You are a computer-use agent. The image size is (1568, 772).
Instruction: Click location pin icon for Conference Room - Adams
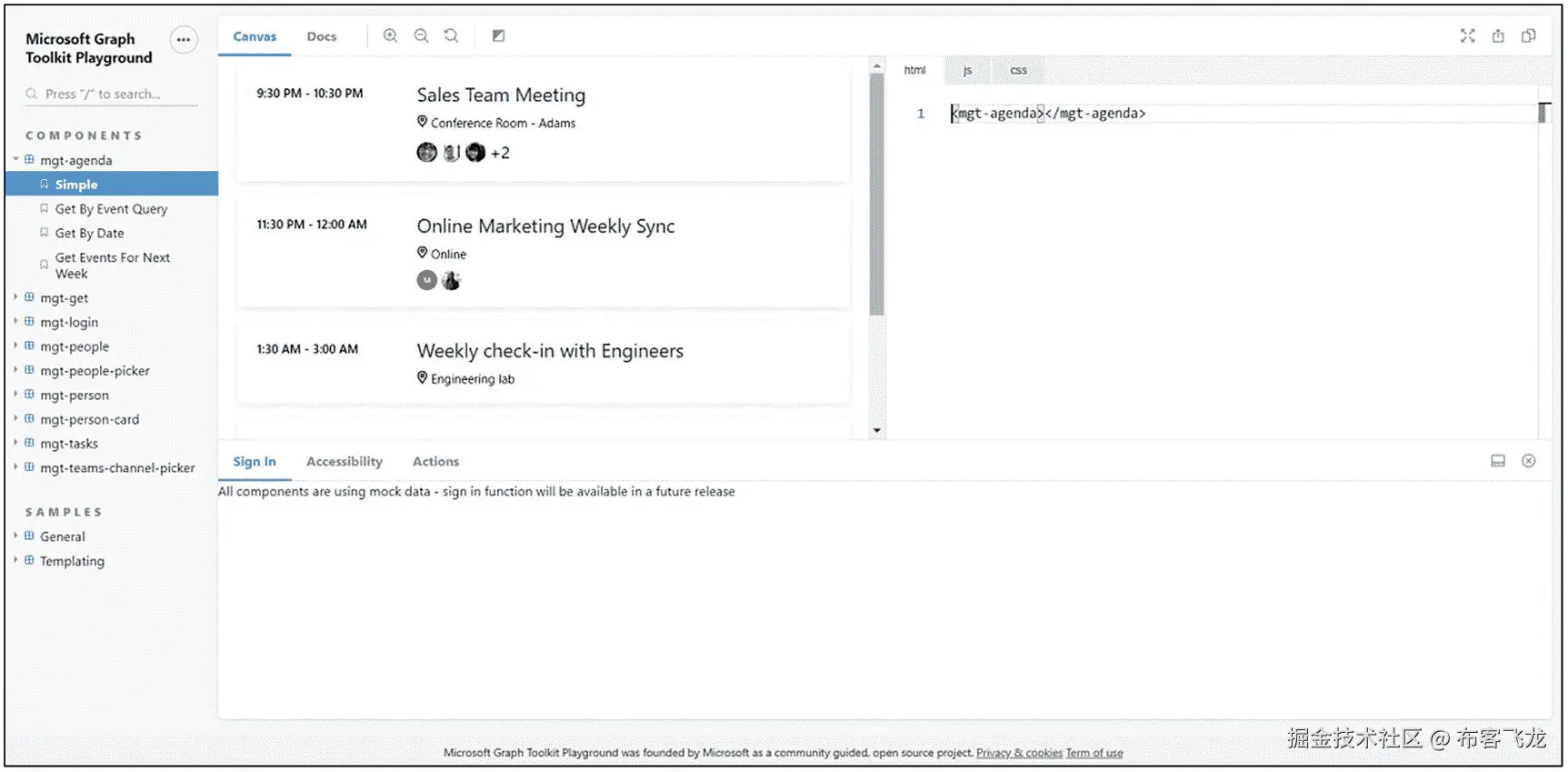422,122
